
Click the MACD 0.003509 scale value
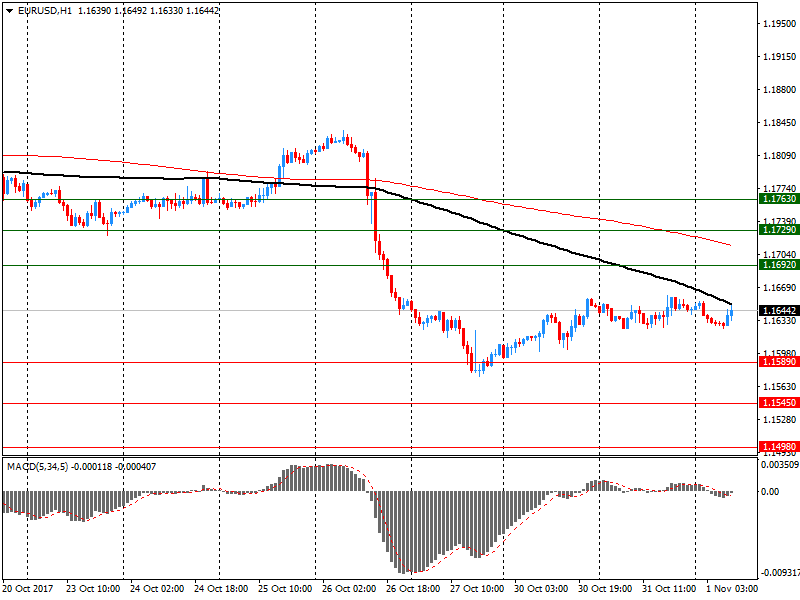click(780, 465)
